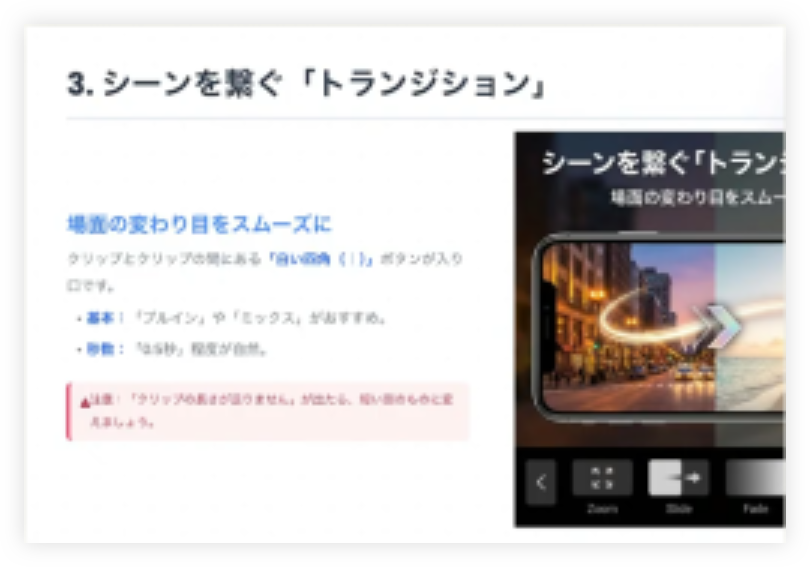810x567 pixels.
Task: Select the Fade transition gradient tile
Action: point(756,478)
